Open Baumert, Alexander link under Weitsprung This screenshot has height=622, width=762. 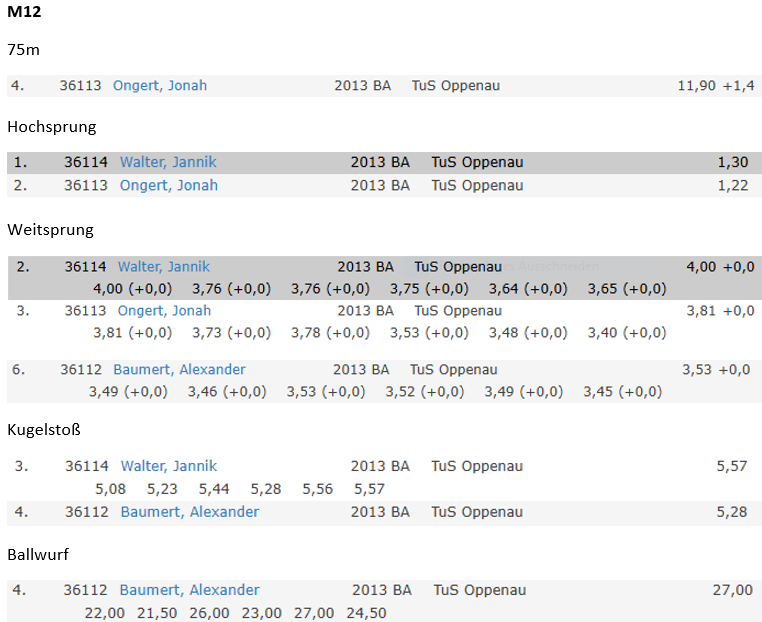pos(179,370)
